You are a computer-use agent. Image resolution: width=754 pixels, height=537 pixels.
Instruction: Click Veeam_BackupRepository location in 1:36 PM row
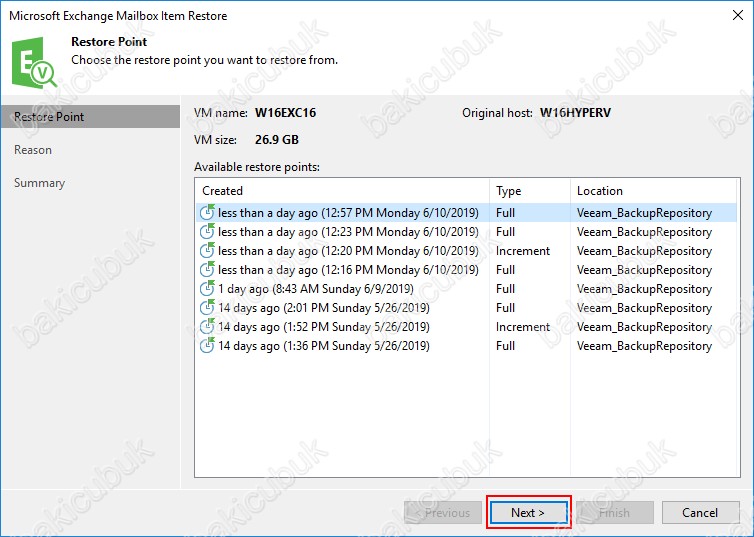[x=644, y=346]
